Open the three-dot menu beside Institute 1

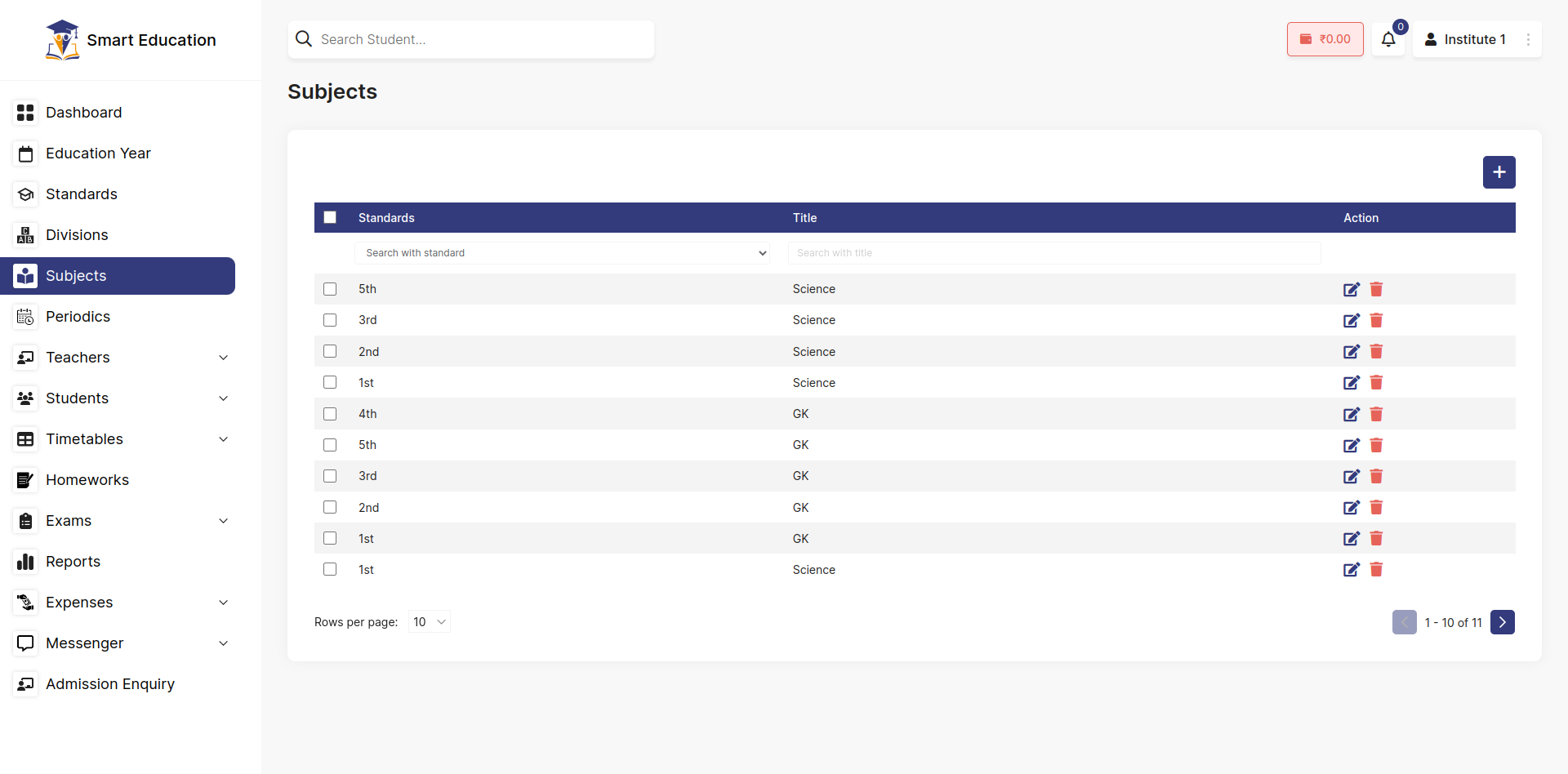[x=1528, y=39]
